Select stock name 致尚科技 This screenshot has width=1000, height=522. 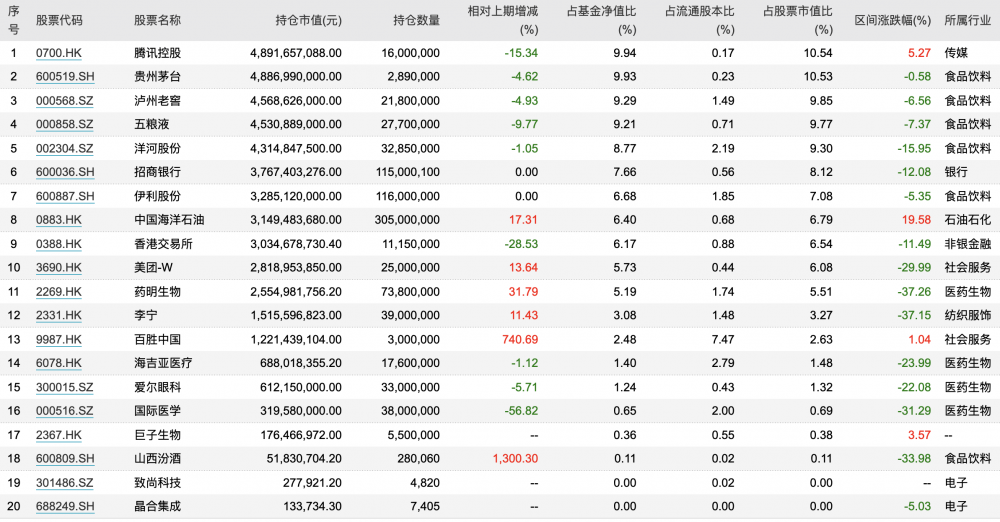pyautogui.click(x=158, y=484)
